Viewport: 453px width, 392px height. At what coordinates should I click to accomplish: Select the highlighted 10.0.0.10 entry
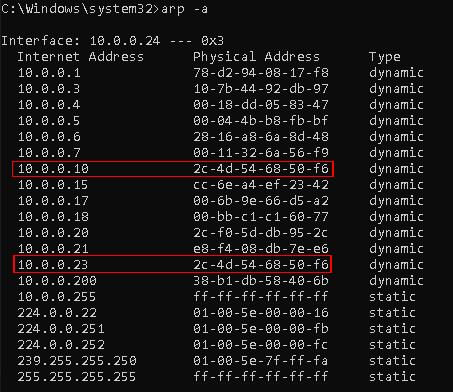pos(173,169)
